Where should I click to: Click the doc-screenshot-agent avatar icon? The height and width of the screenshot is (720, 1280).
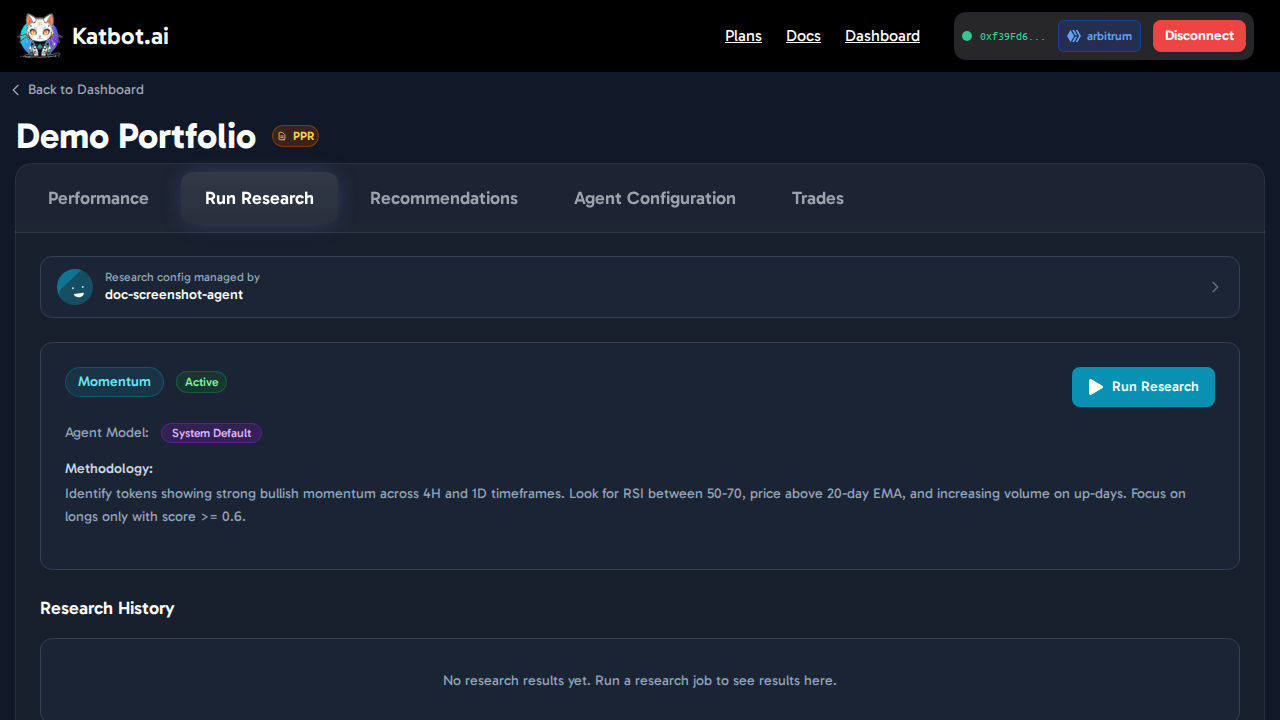click(x=75, y=287)
